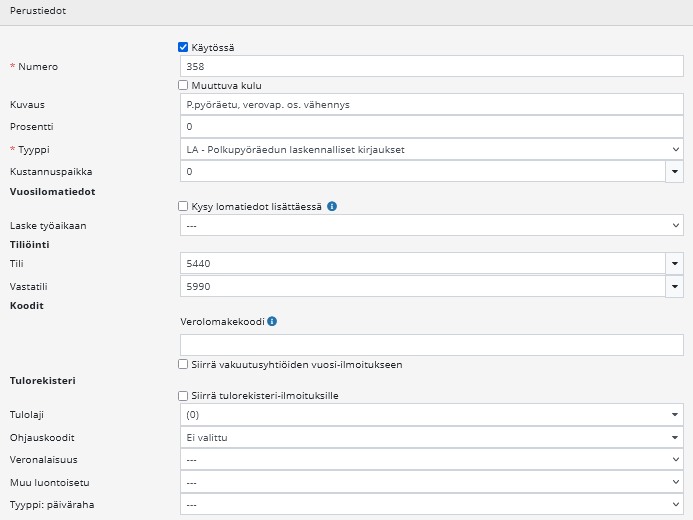The height and width of the screenshot is (520, 693).
Task: Enable the Muuttuva kulu checkbox
Action: (x=183, y=86)
